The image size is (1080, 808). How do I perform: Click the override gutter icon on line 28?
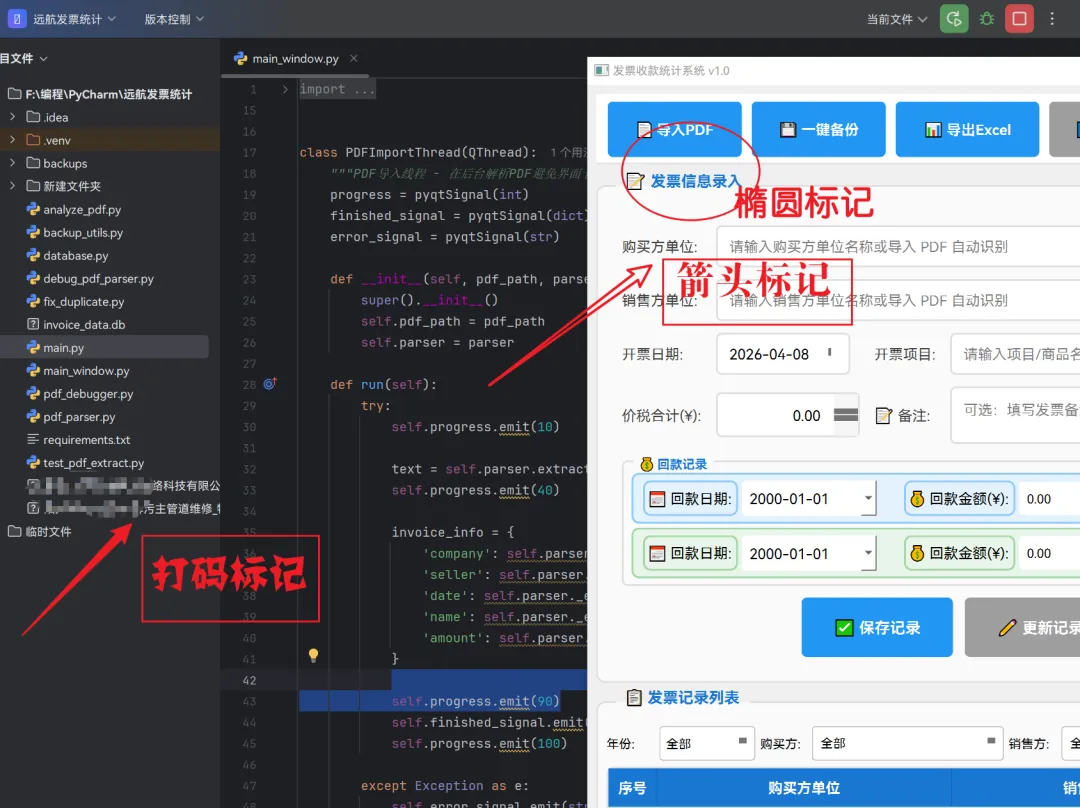click(x=270, y=384)
